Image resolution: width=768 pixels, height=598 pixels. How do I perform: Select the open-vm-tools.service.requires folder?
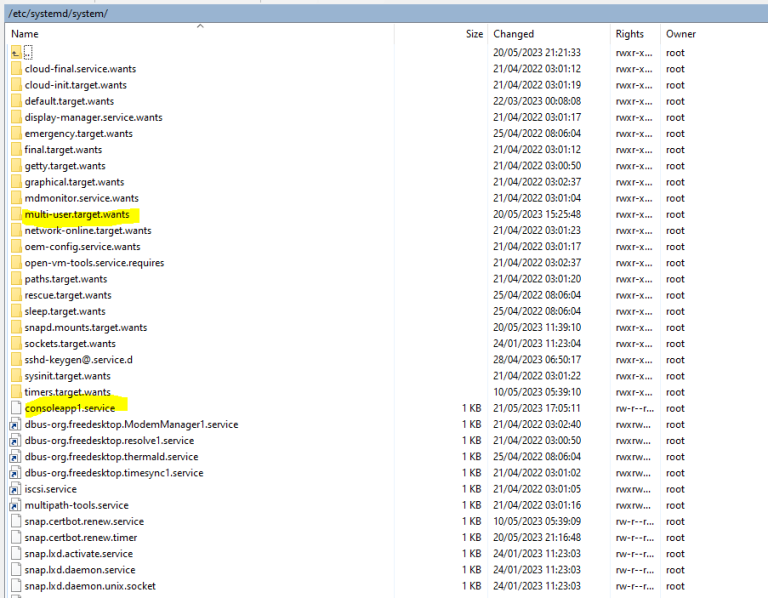pyautogui.click(x=94, y=263)
